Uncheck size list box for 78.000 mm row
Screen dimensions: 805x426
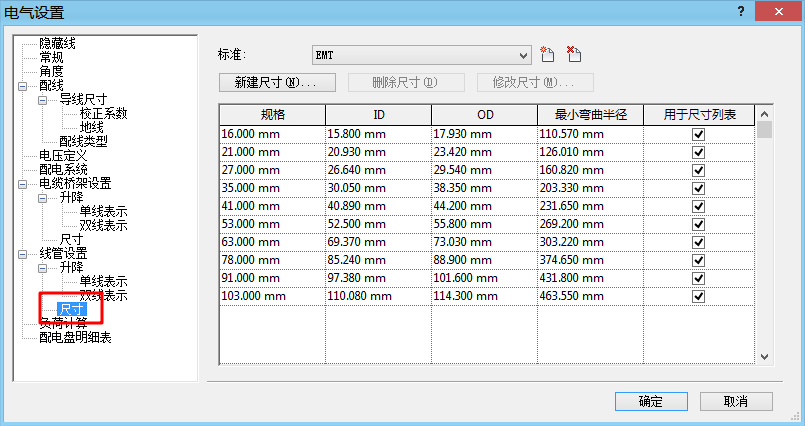698,260
